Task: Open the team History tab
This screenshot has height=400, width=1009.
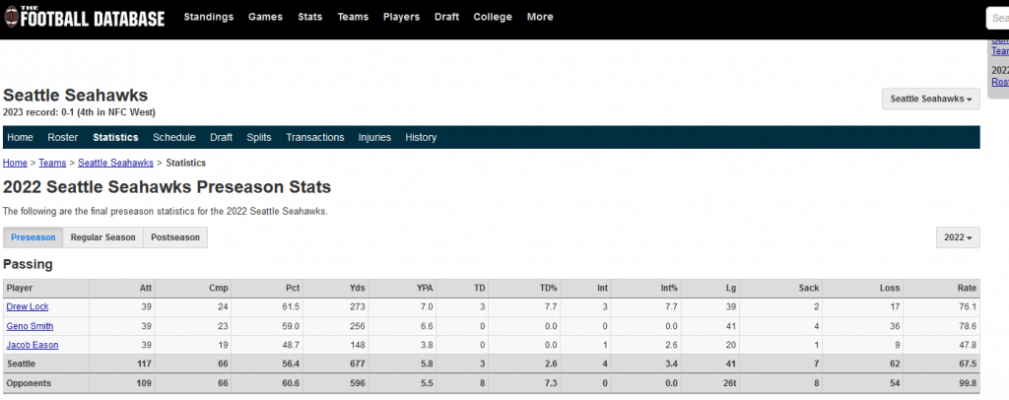Action: 421,137
